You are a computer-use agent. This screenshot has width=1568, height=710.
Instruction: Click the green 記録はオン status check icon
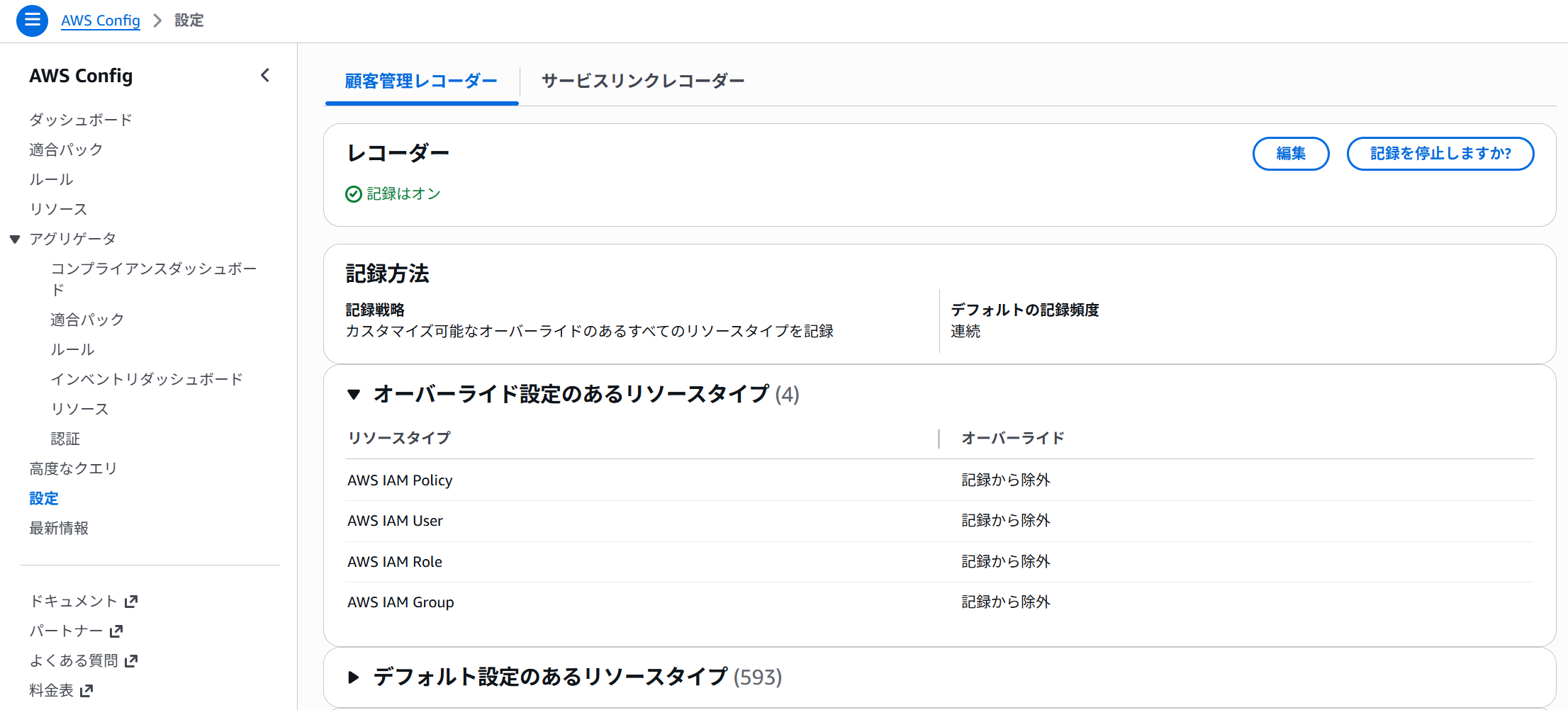354,194
